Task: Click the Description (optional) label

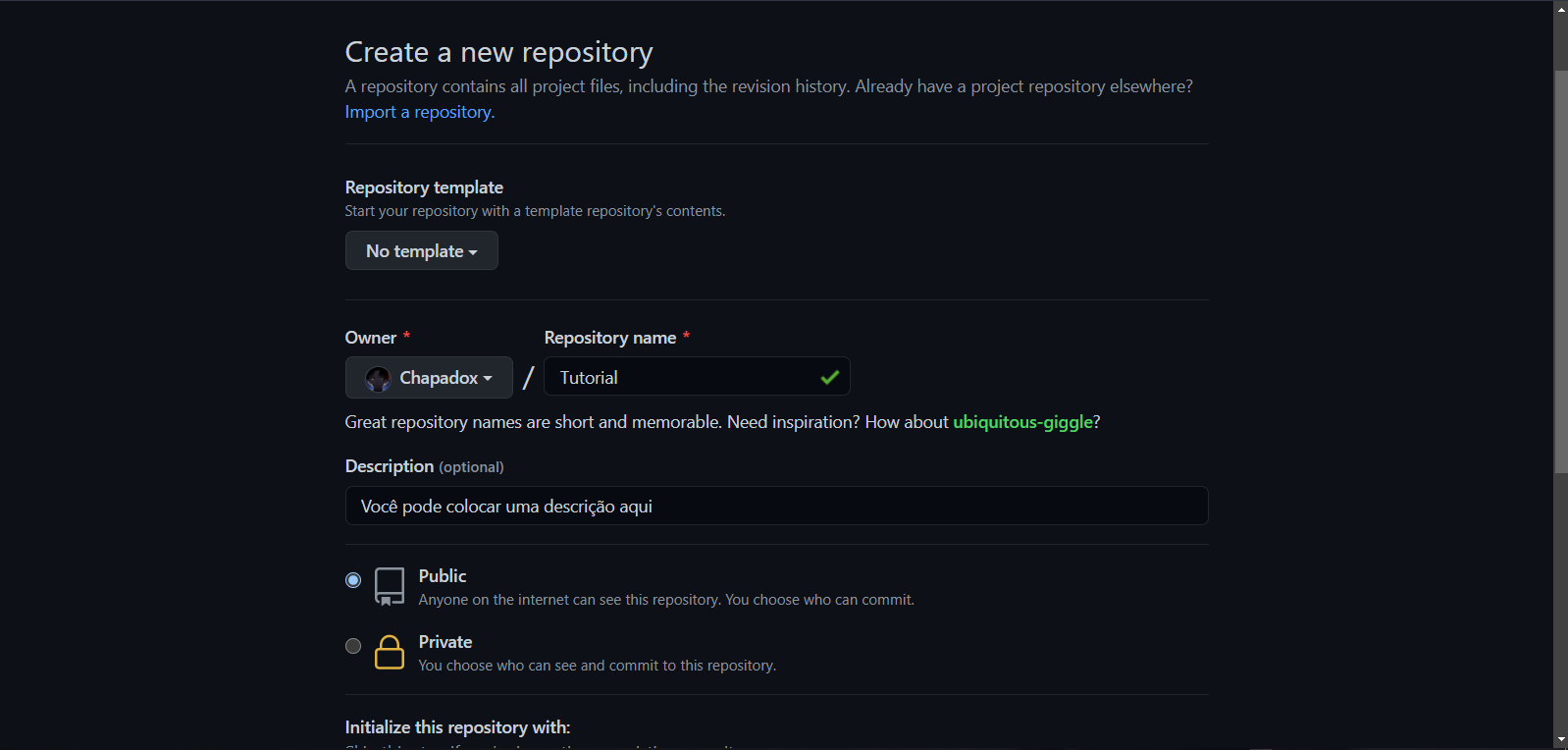Action: click(x=424, y=466)
